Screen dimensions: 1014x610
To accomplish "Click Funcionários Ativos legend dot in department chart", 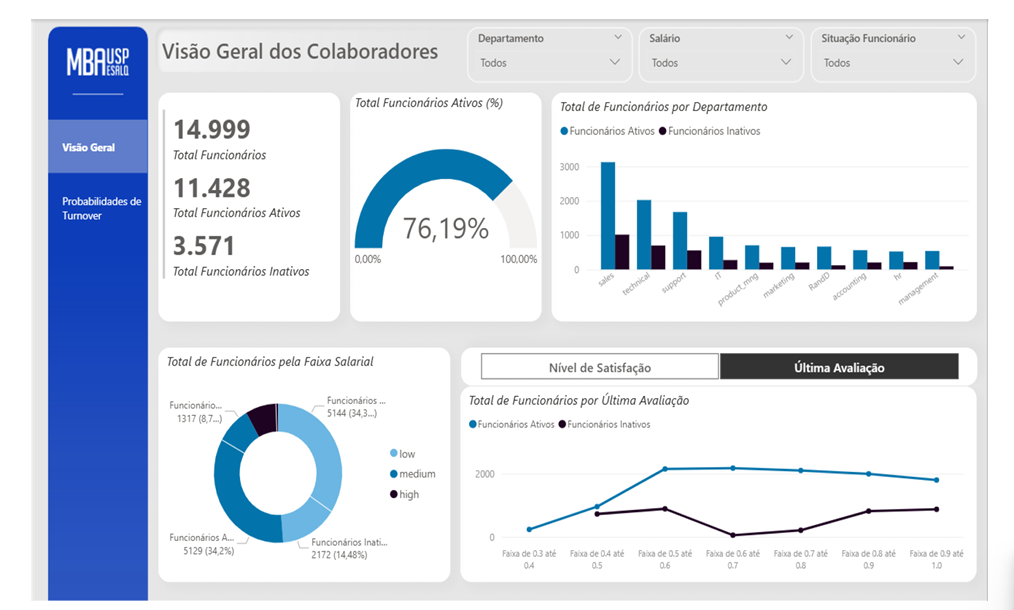I will 564,131.
